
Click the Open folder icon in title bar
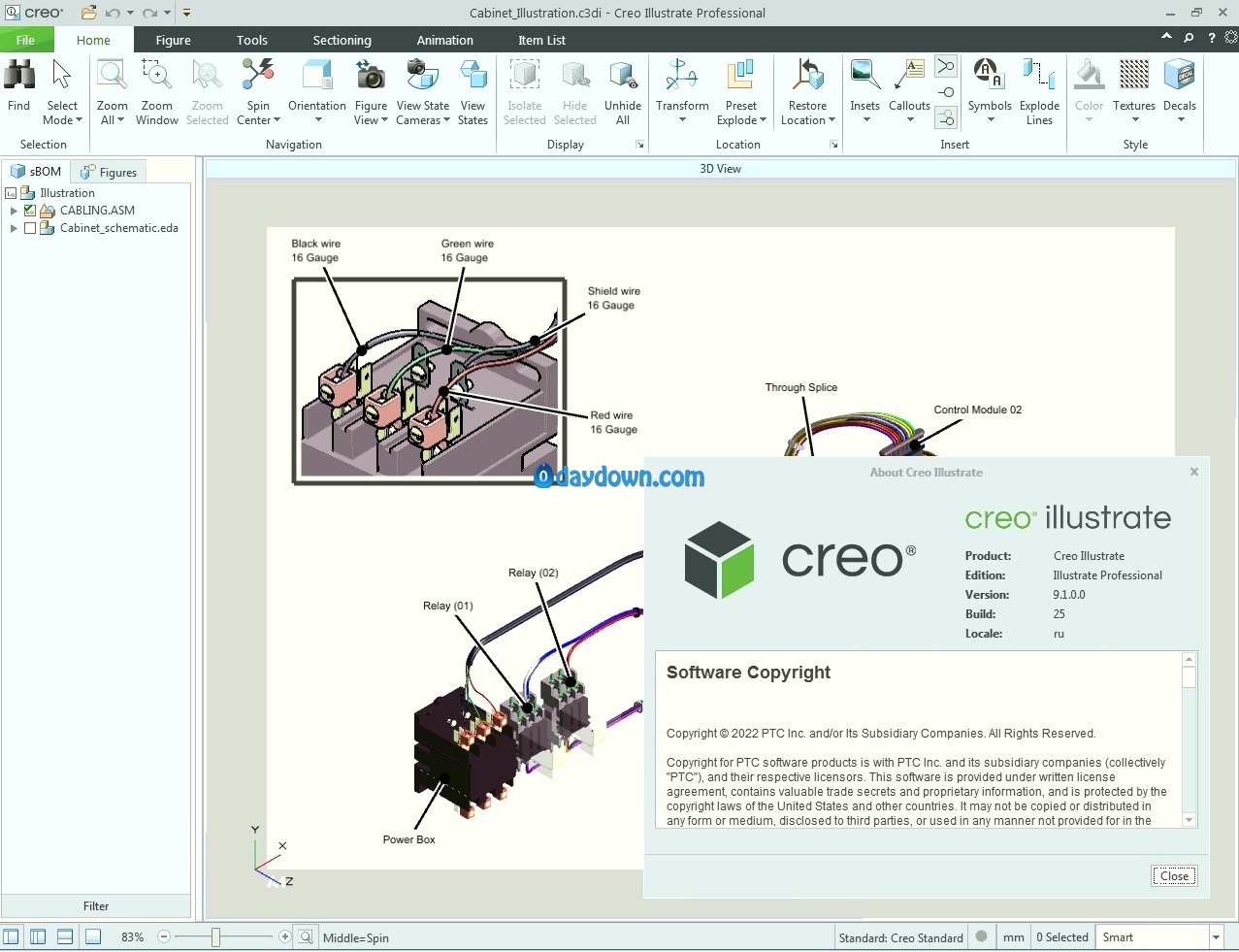point(88,13)
